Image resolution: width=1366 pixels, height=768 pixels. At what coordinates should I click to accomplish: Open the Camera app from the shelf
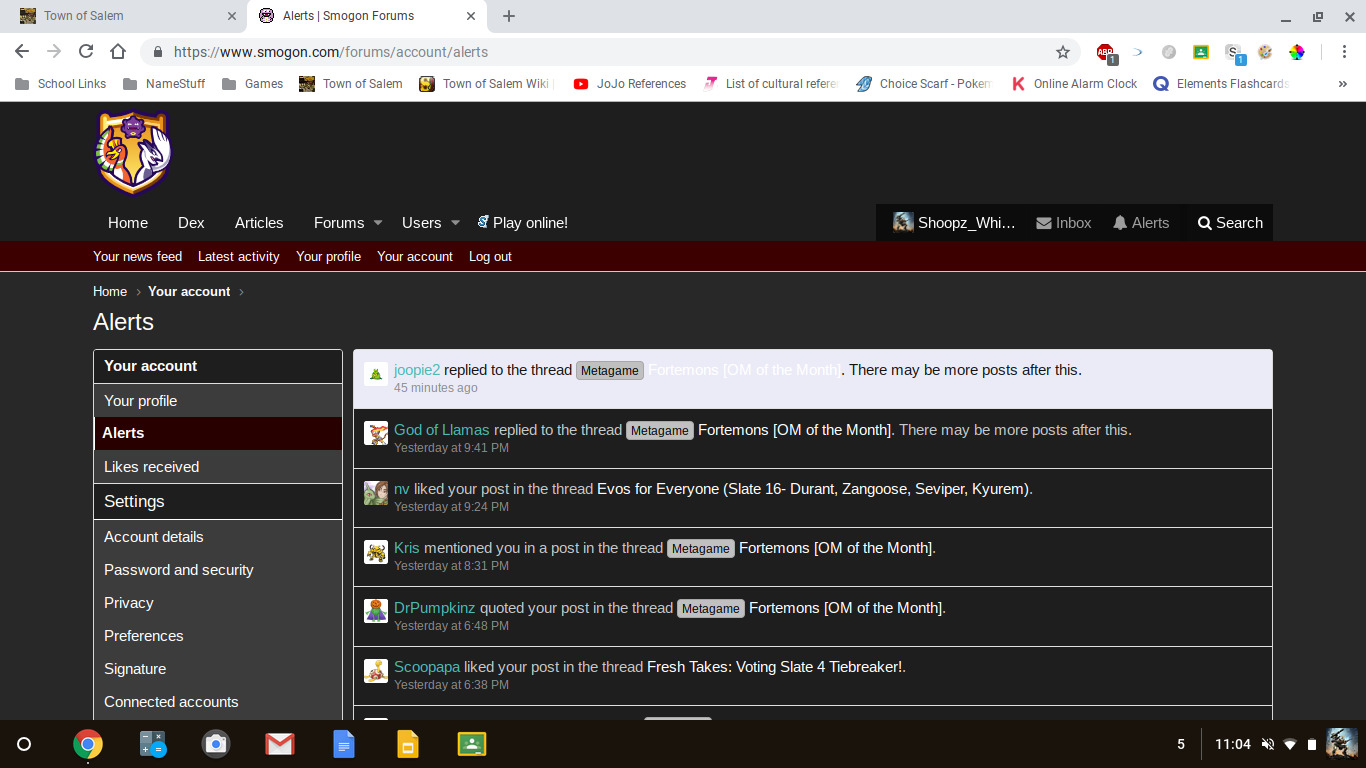(216, 744)
